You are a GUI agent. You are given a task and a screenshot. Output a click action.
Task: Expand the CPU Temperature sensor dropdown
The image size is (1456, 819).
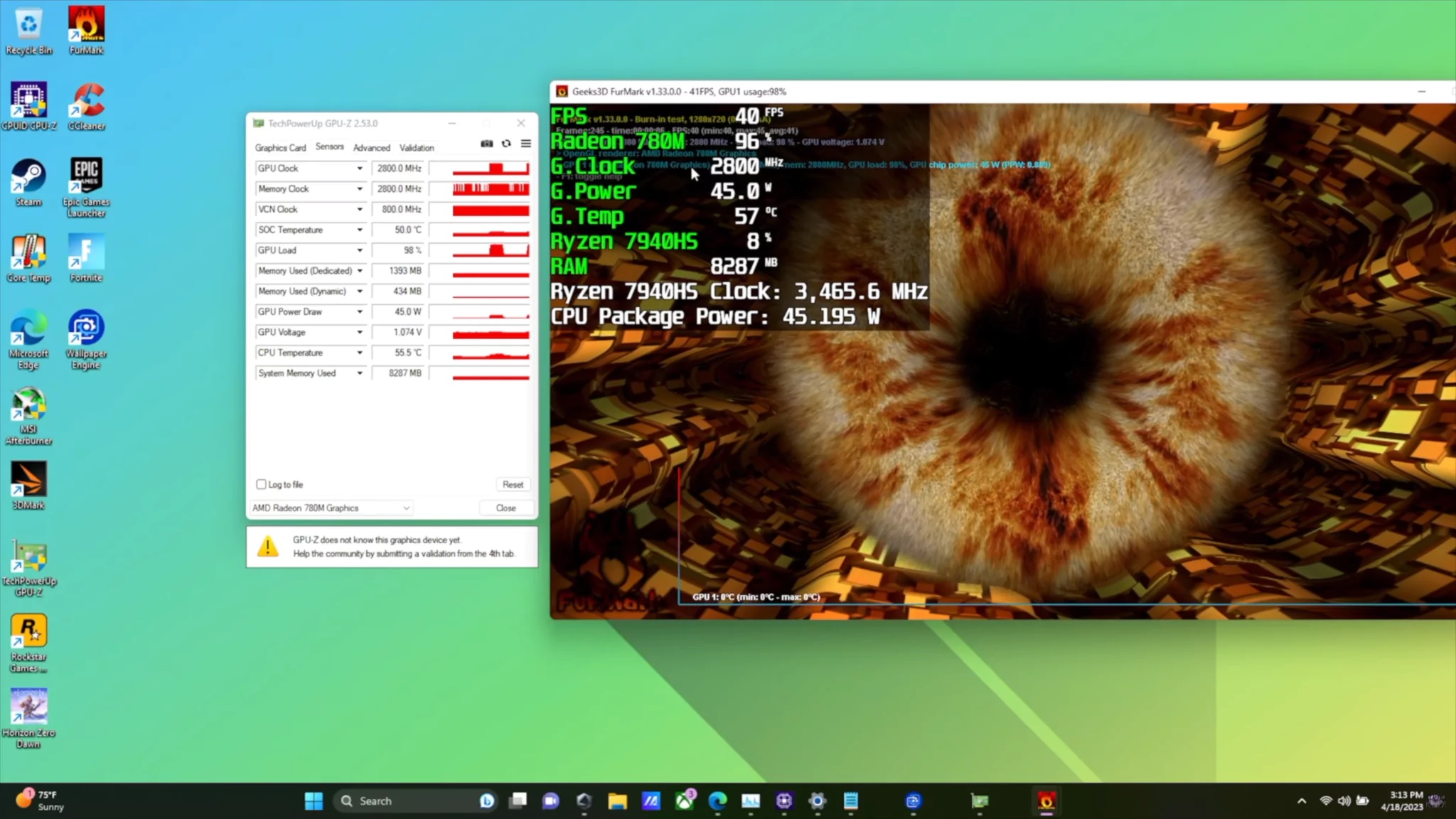[x=360, y=353]
